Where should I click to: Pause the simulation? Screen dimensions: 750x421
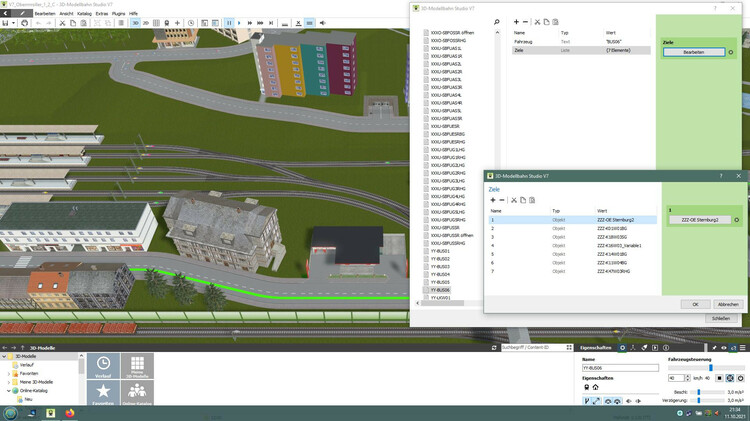click(229, 22)
